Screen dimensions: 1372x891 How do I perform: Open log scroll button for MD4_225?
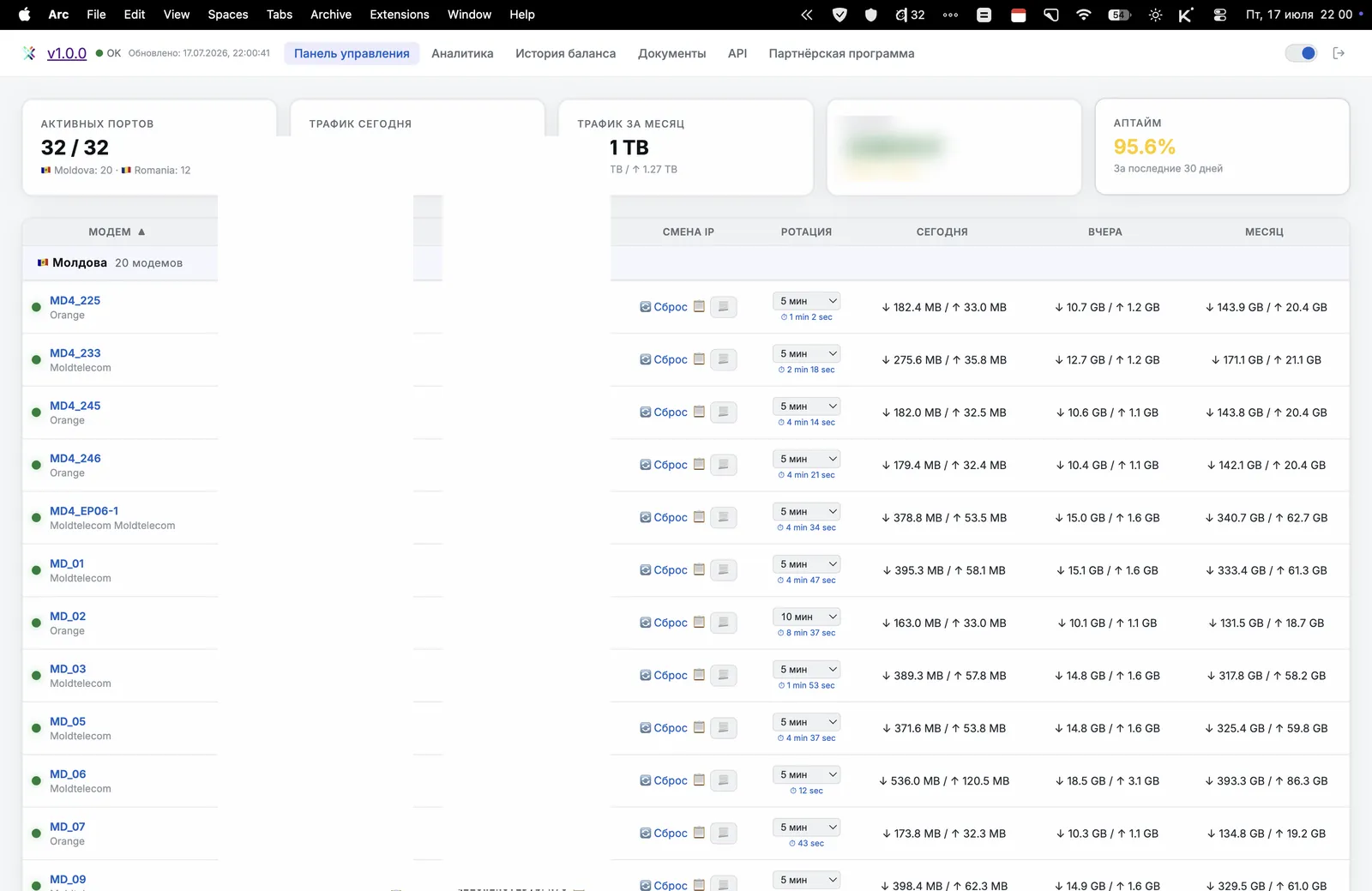(724, 307)
